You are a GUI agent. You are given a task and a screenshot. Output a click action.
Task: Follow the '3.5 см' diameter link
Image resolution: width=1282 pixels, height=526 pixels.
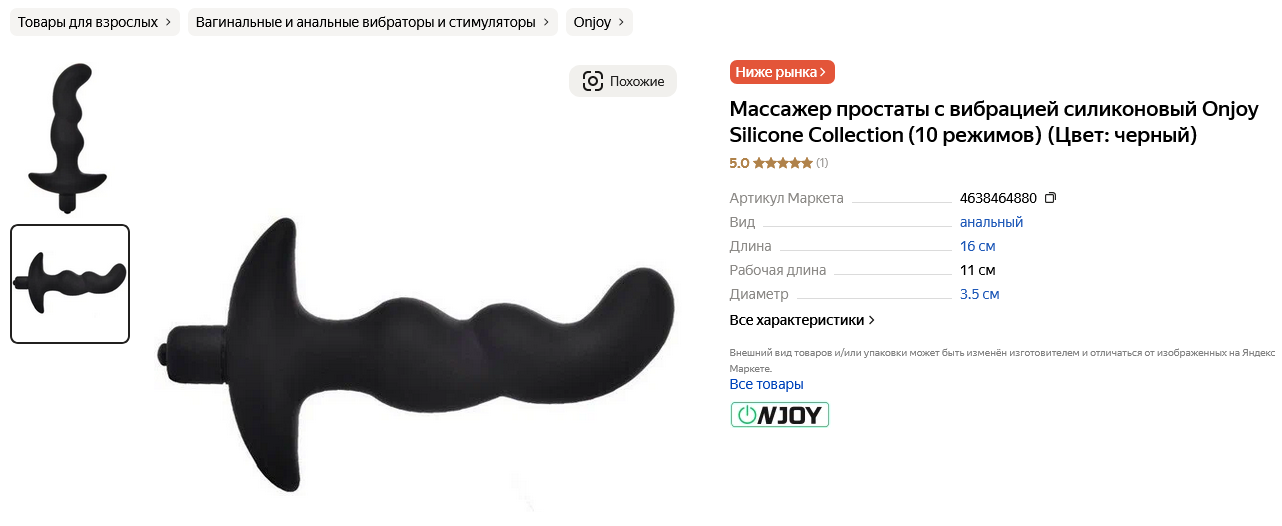coord(979,294)
